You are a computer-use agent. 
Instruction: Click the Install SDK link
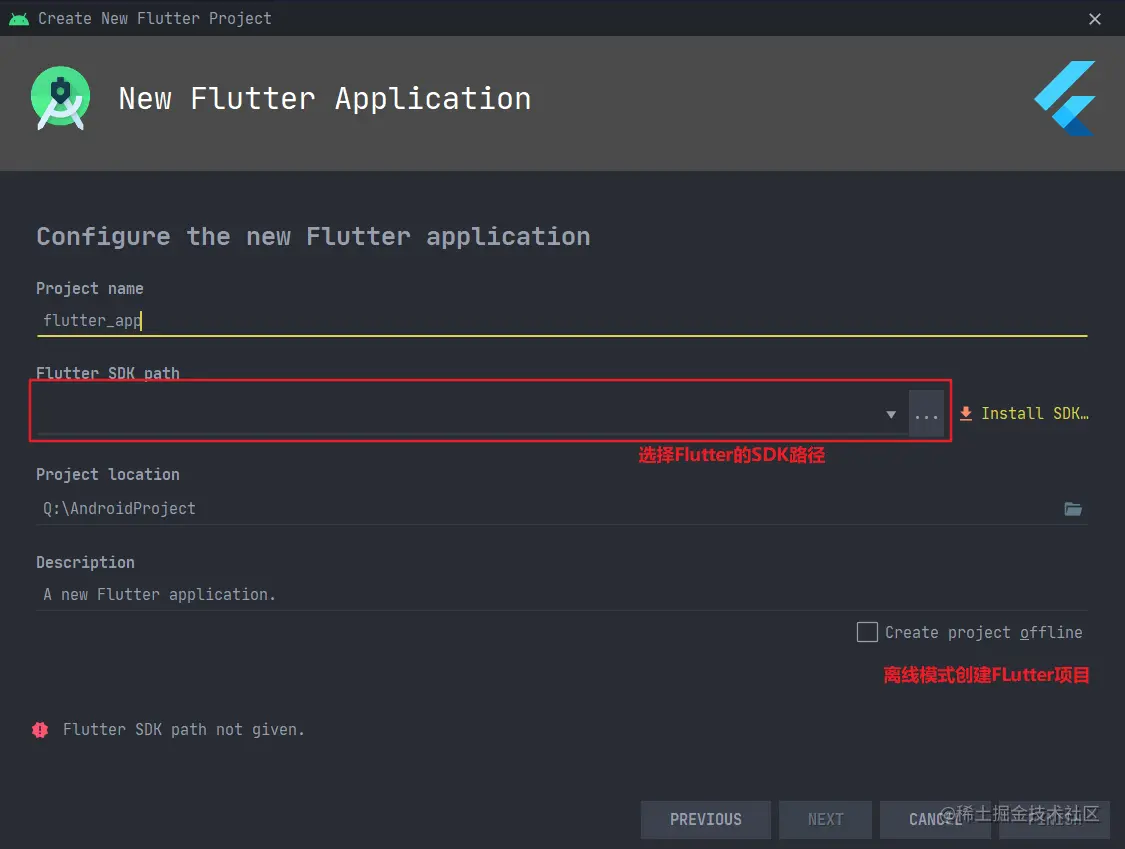[x=1035, y=412]
